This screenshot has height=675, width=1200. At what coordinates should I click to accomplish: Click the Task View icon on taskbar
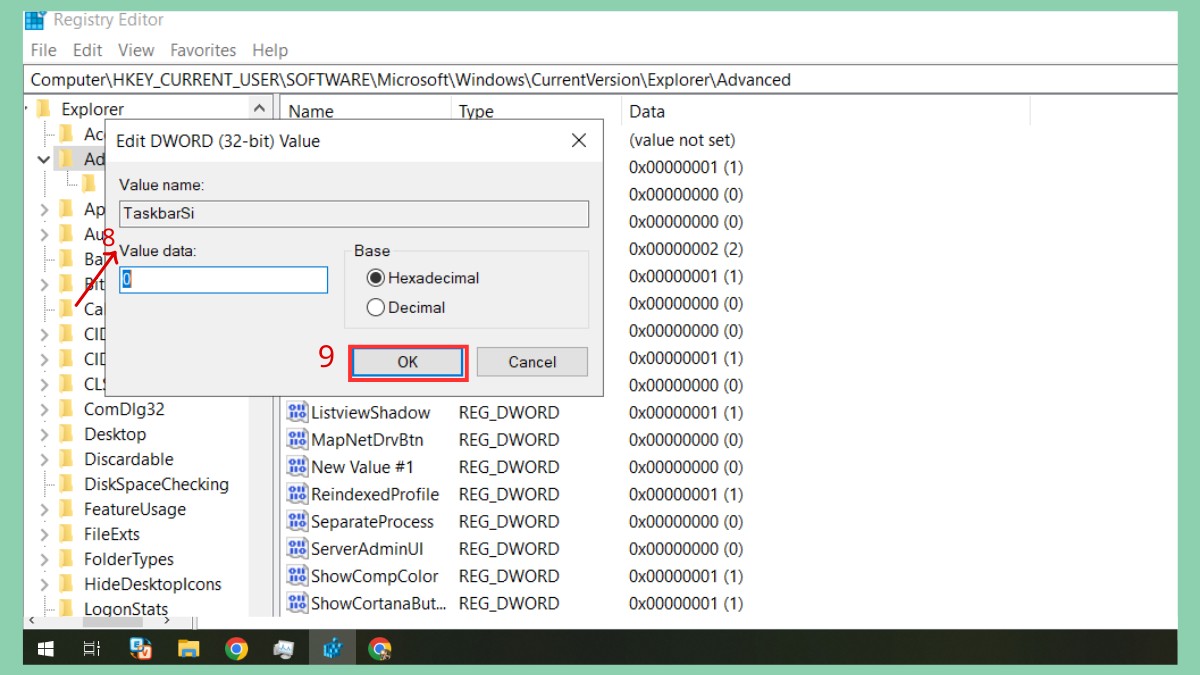pyautogui.click(x=91, y=648)
